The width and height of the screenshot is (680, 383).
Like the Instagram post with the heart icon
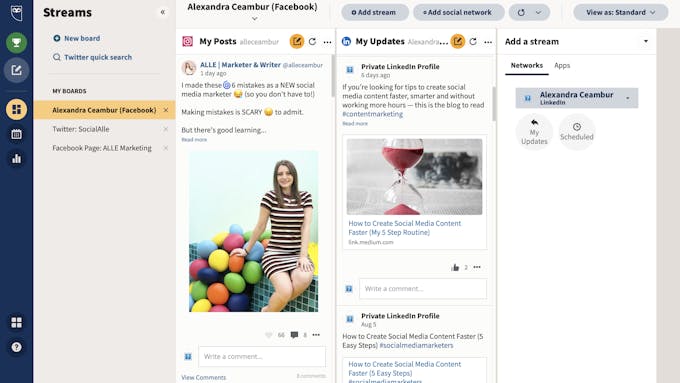point(268,335)
